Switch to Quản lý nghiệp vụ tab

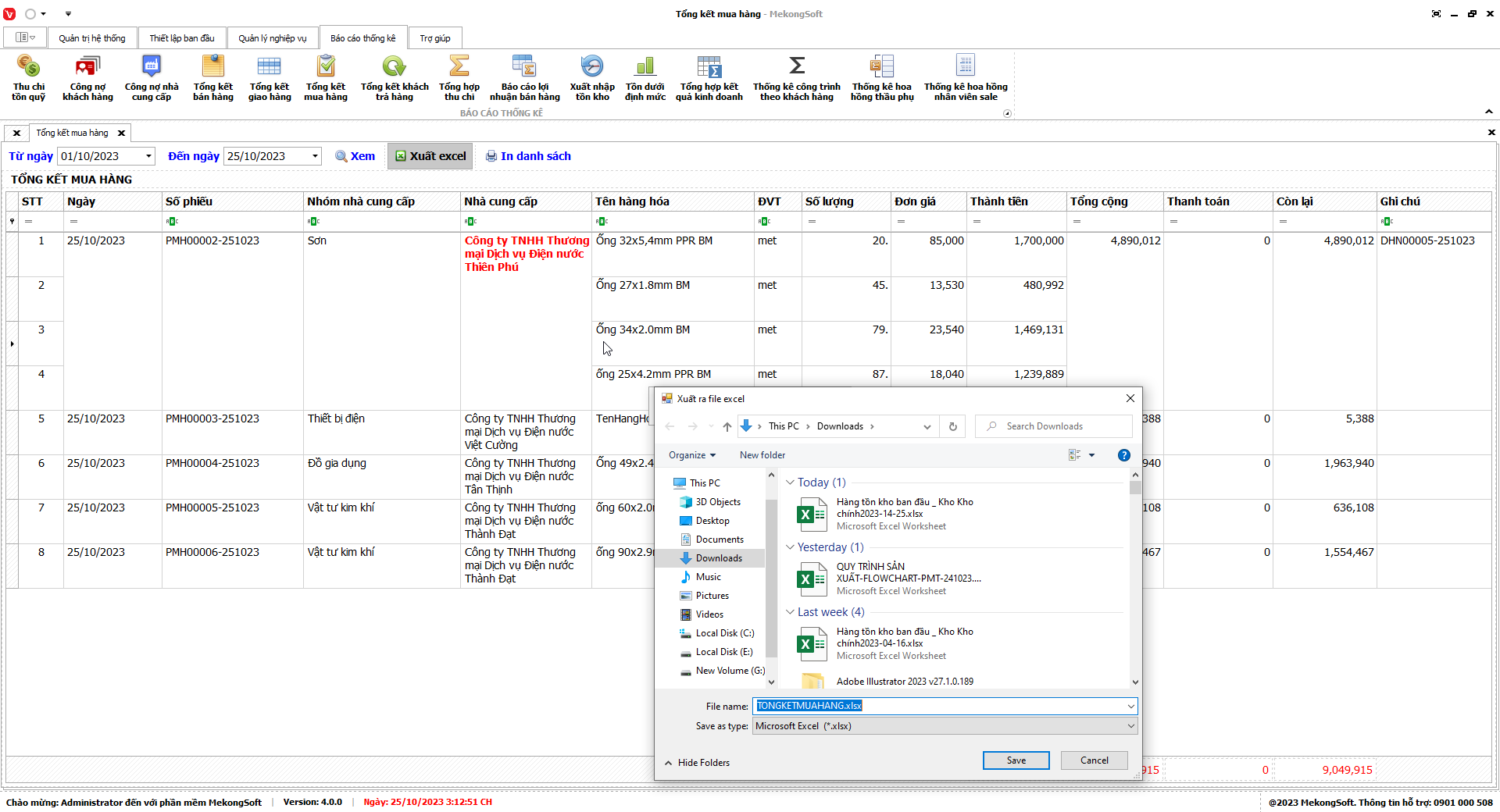point(272,38)
